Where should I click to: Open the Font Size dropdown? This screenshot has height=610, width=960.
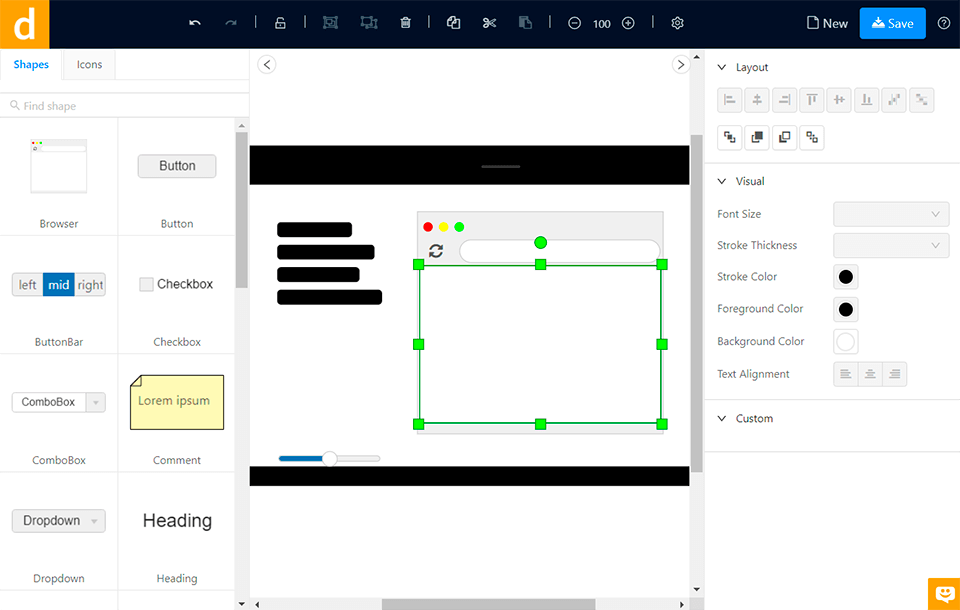point(889,214)
